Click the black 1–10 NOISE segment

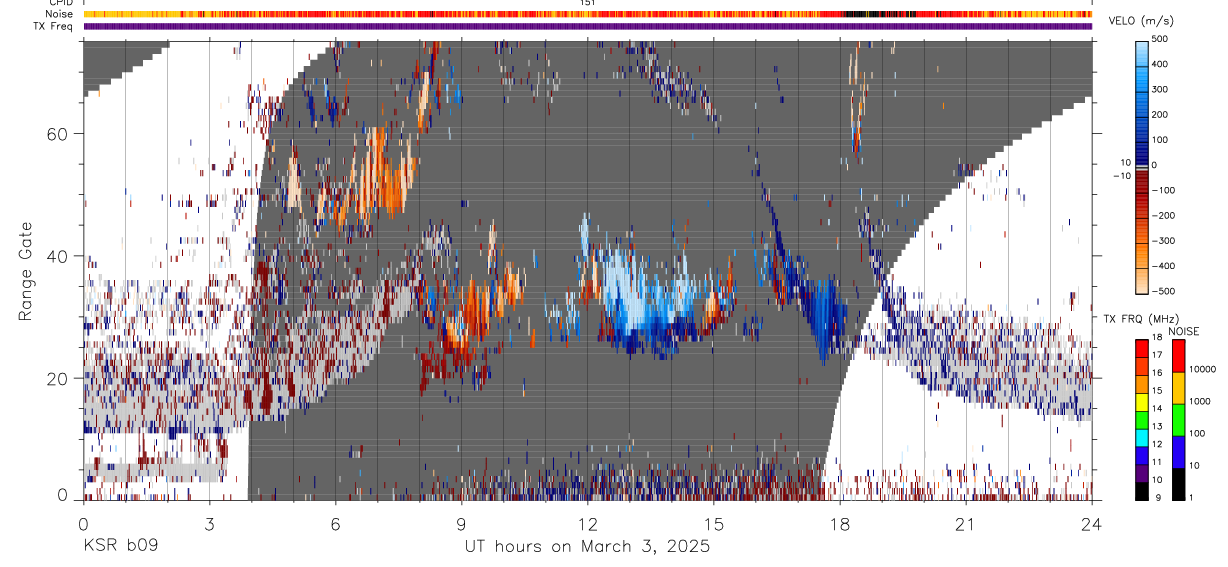coord(1179,484)
